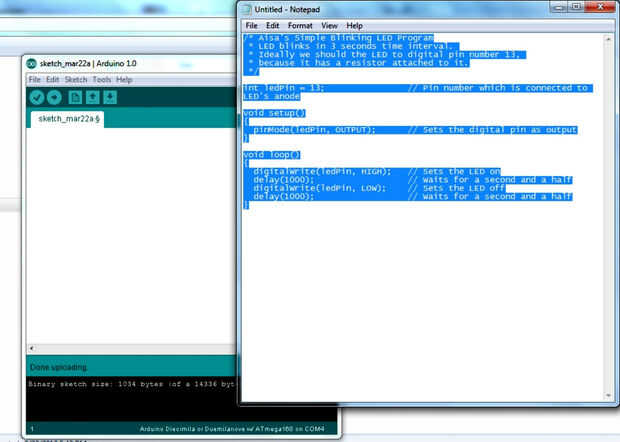Open Notepad's Format menu
Image resolution: width=620 pixels, height=442 pixels.
tap(300, 26)
